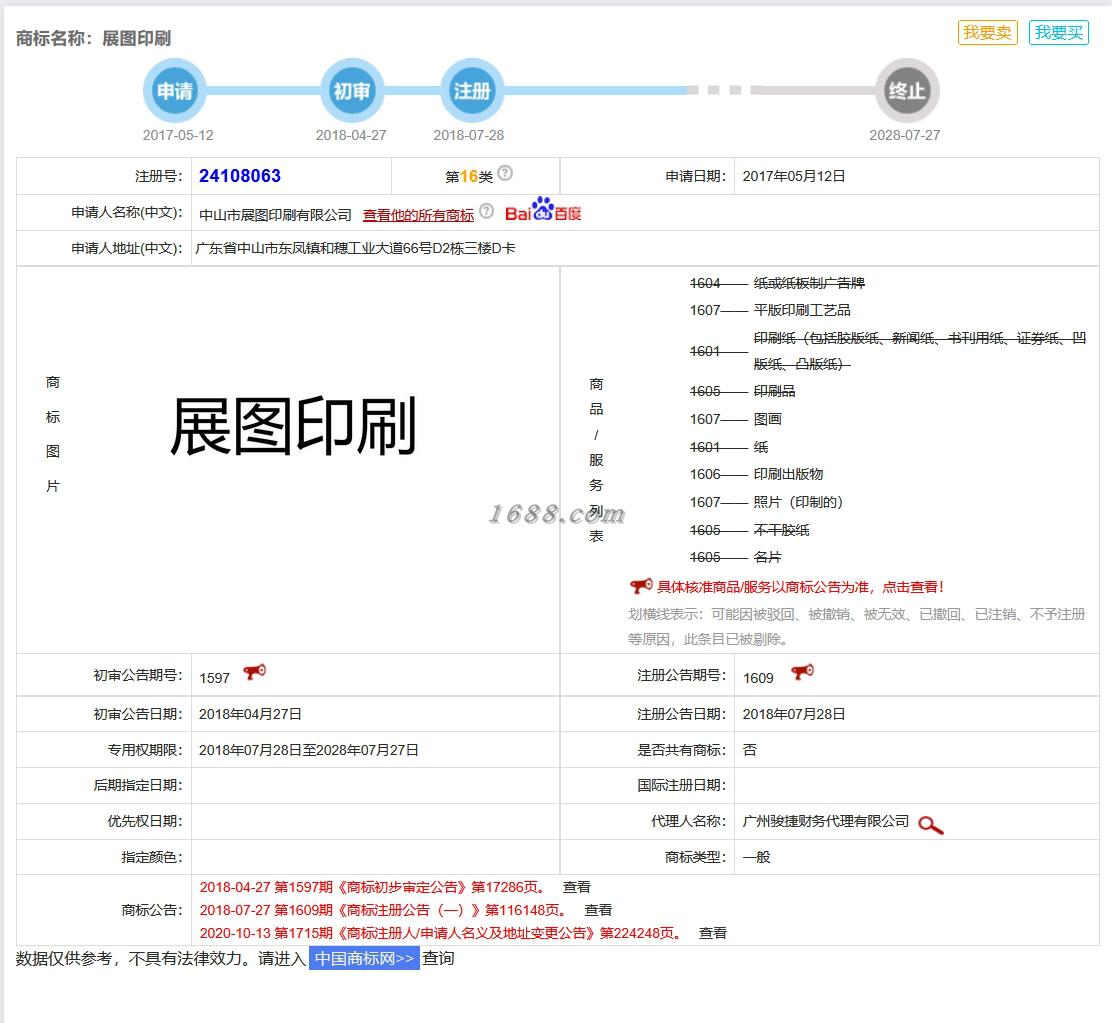Click the help icon beside 第16类
Viewport: 1112px width, 1023px height.
(505, 173)
